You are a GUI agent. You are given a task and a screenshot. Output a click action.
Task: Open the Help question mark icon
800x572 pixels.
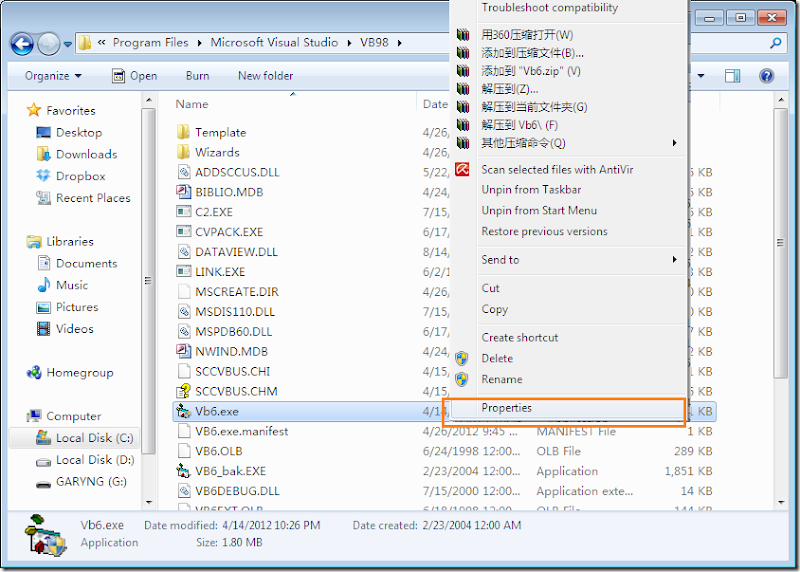pyautogui.click(x=766, y=76)
